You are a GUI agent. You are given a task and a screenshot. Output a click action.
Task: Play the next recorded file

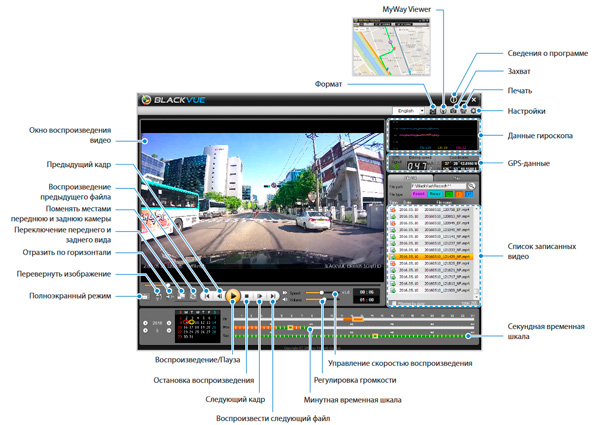(271, 296)
